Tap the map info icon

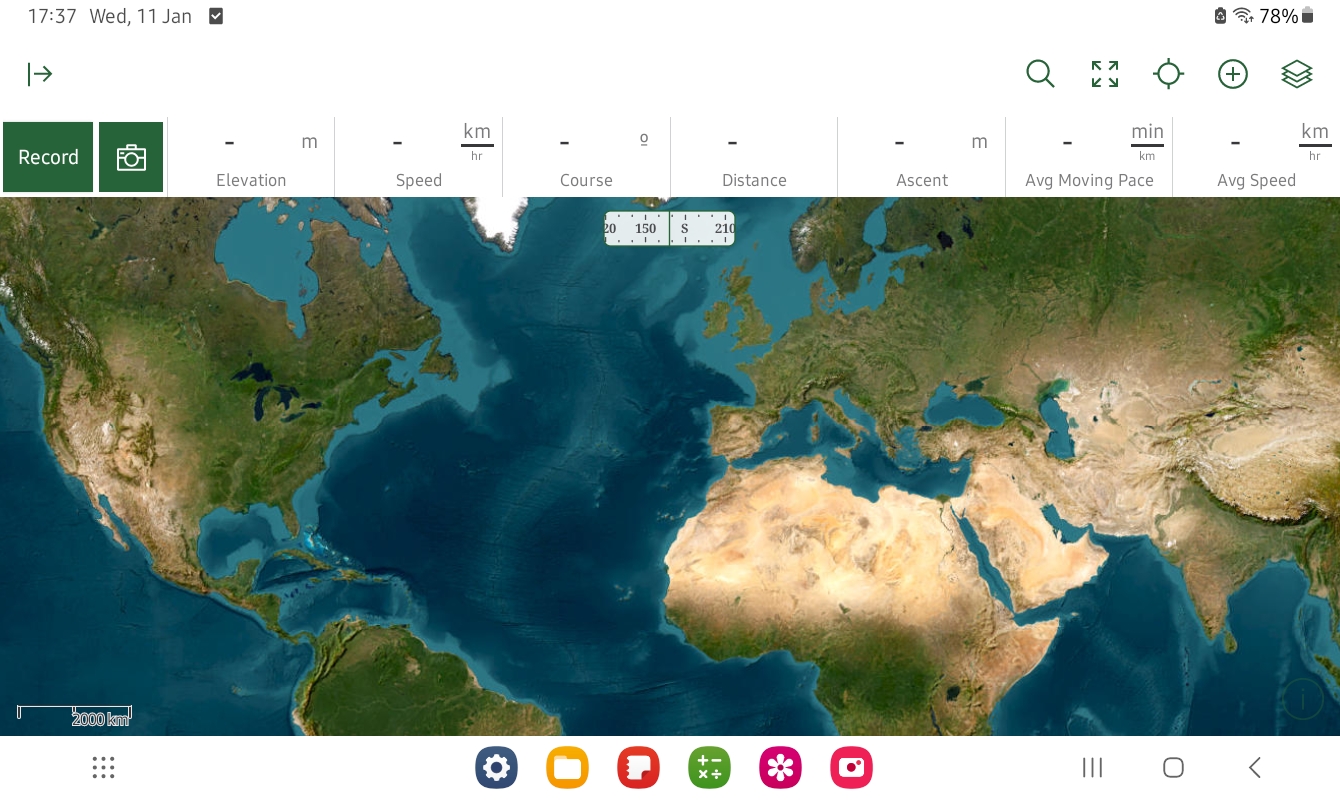[x=1303, y=699]
